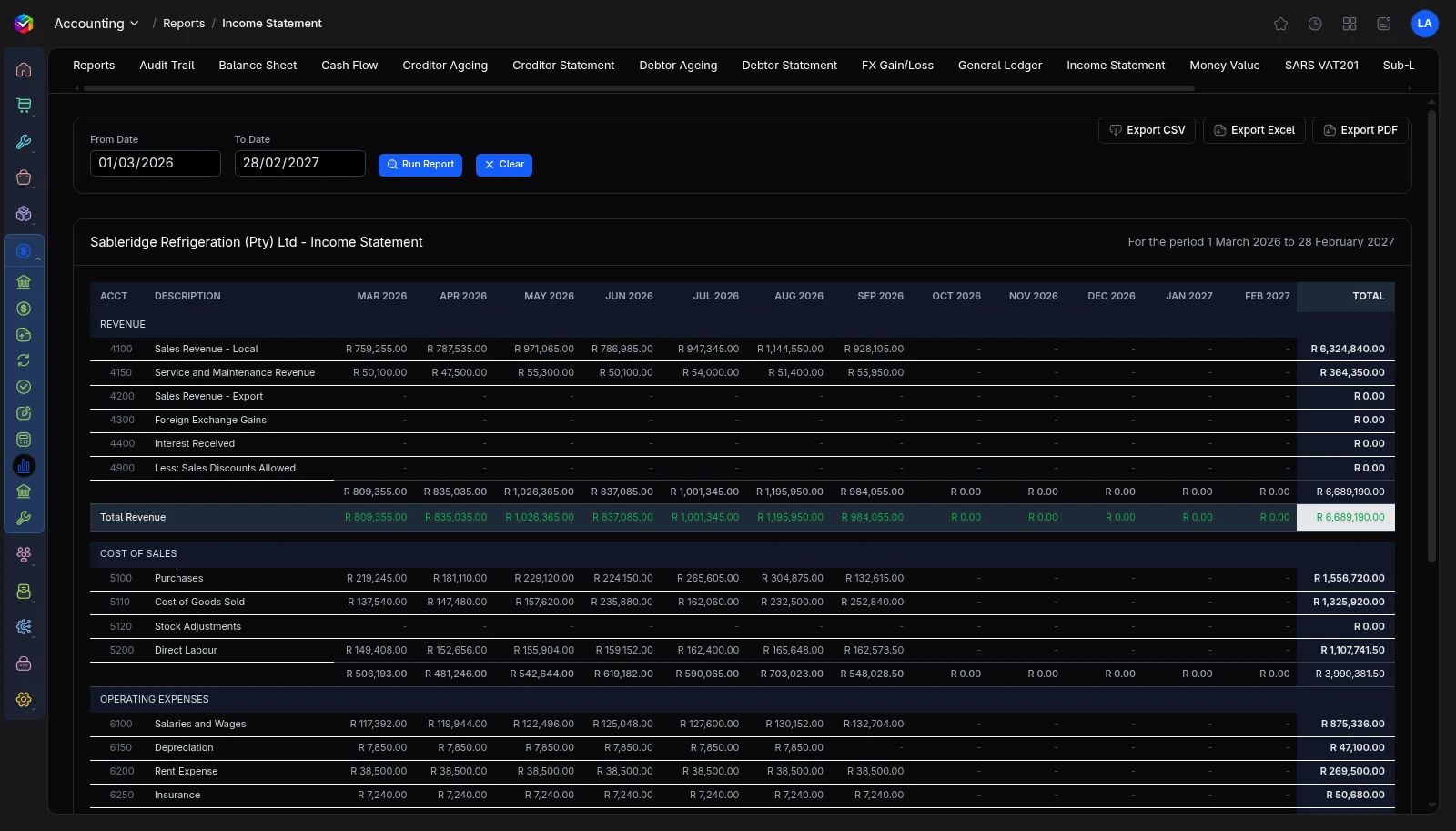This screenshot has height=831, width=1456.
Task: Click the star favorites icon in header
Action: pyautogui.click(x=1280, y=24)
